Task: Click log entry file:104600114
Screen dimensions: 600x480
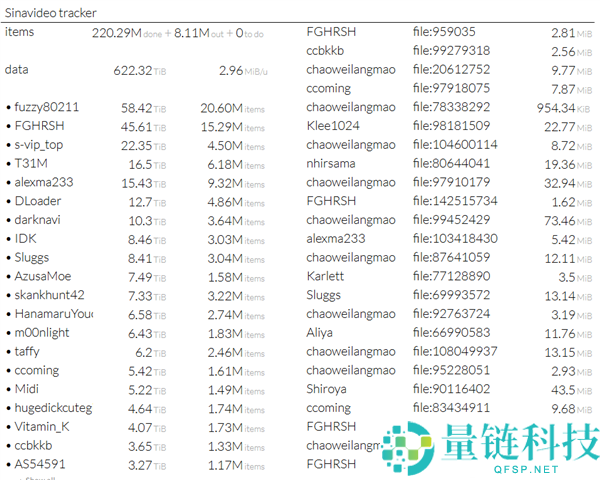Action: pyautogui.click(x=455, y=144)
